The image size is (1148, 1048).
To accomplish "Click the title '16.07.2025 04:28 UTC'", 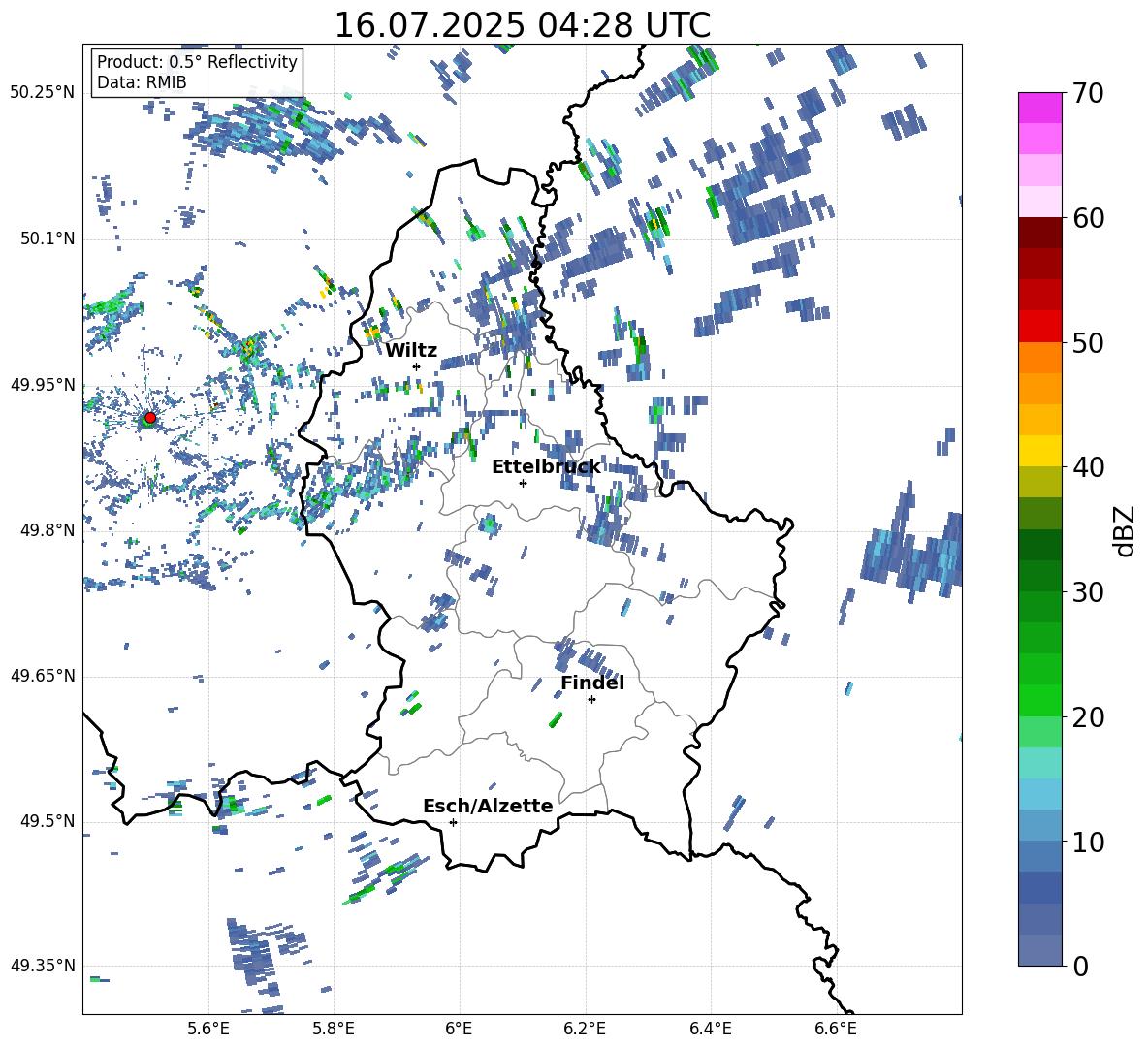I will click(x=522, y=25).
